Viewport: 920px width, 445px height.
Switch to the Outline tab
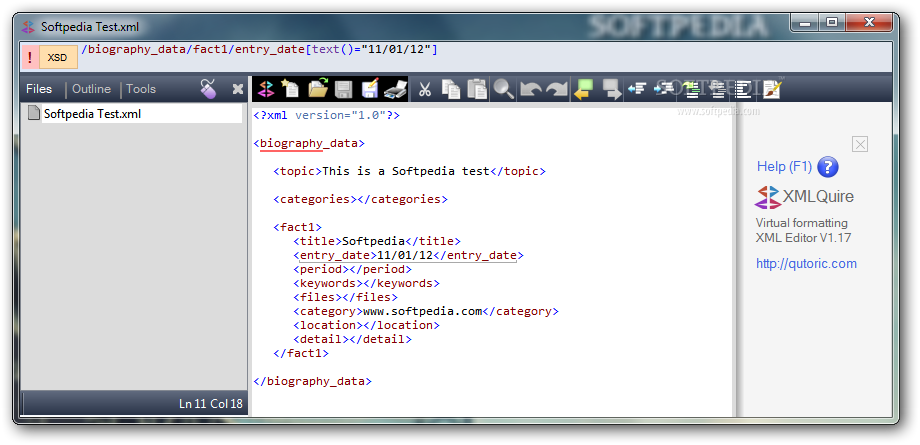click(x=92, y=89)
